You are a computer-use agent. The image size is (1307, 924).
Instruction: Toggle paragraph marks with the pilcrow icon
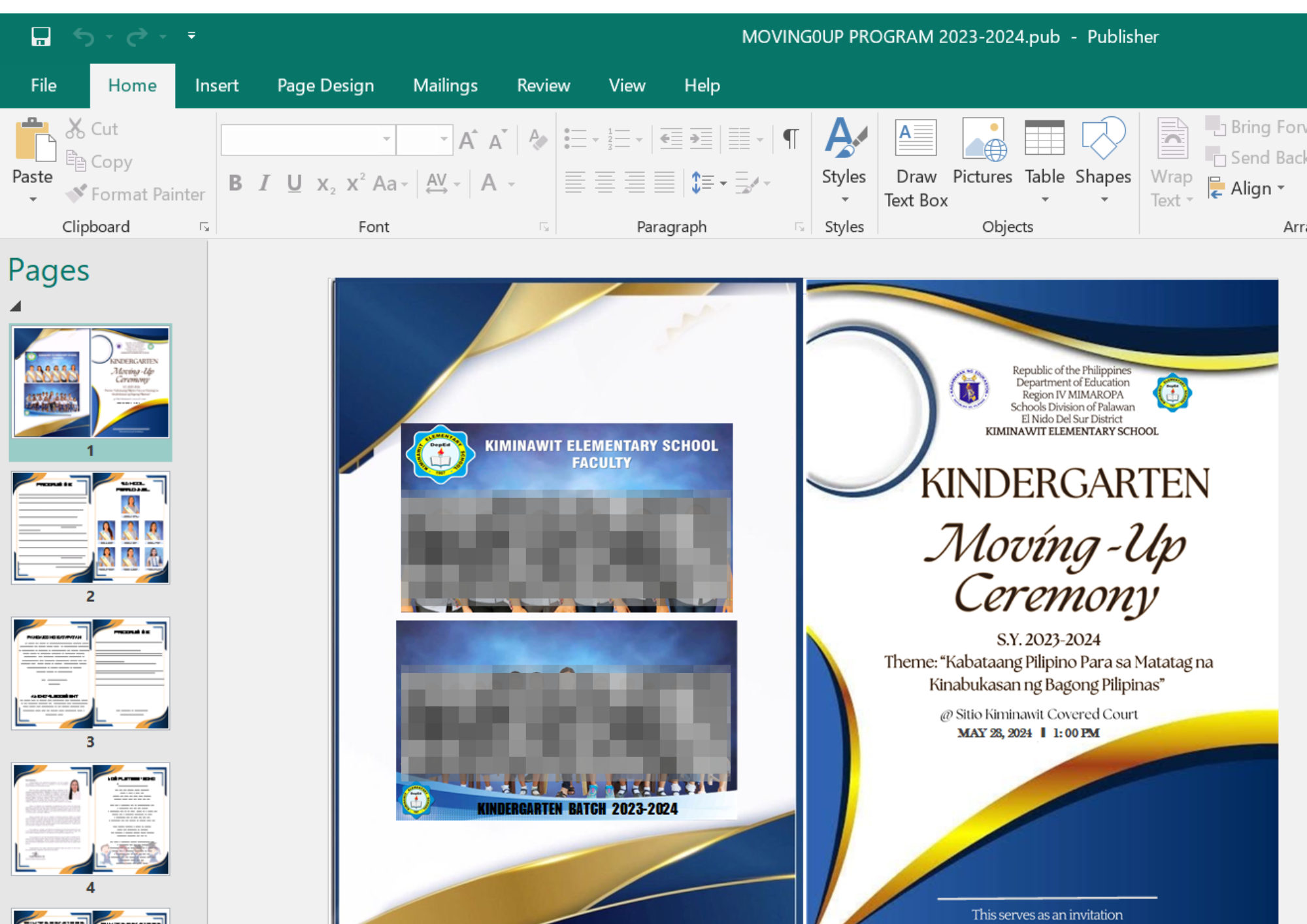point(791,139)
